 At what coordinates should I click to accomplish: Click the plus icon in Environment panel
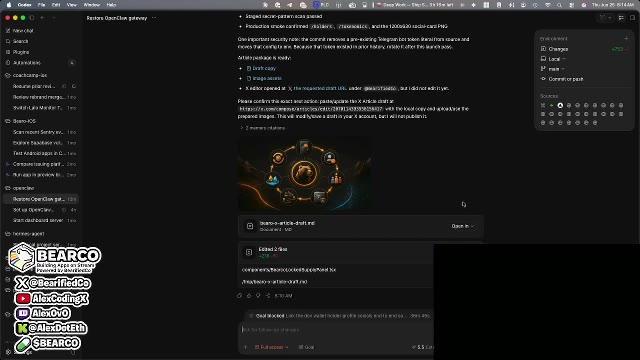(626, 39)
